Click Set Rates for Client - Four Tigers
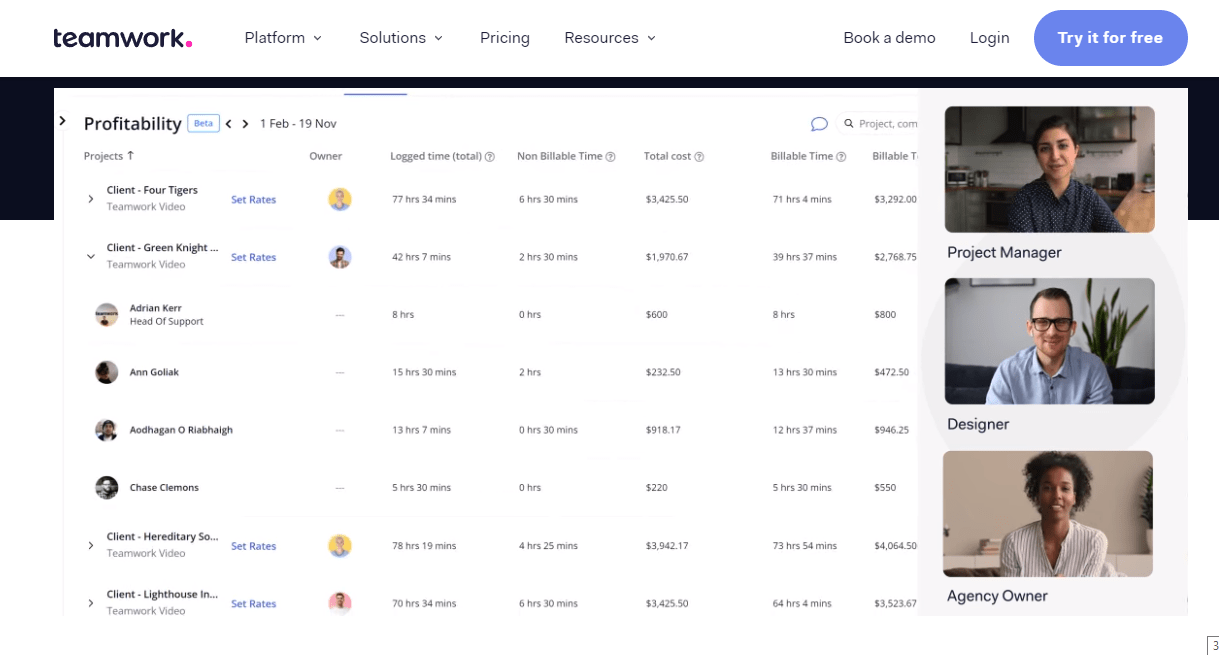The width and height of the screenshot is (1219, 655). coord(253,200)
